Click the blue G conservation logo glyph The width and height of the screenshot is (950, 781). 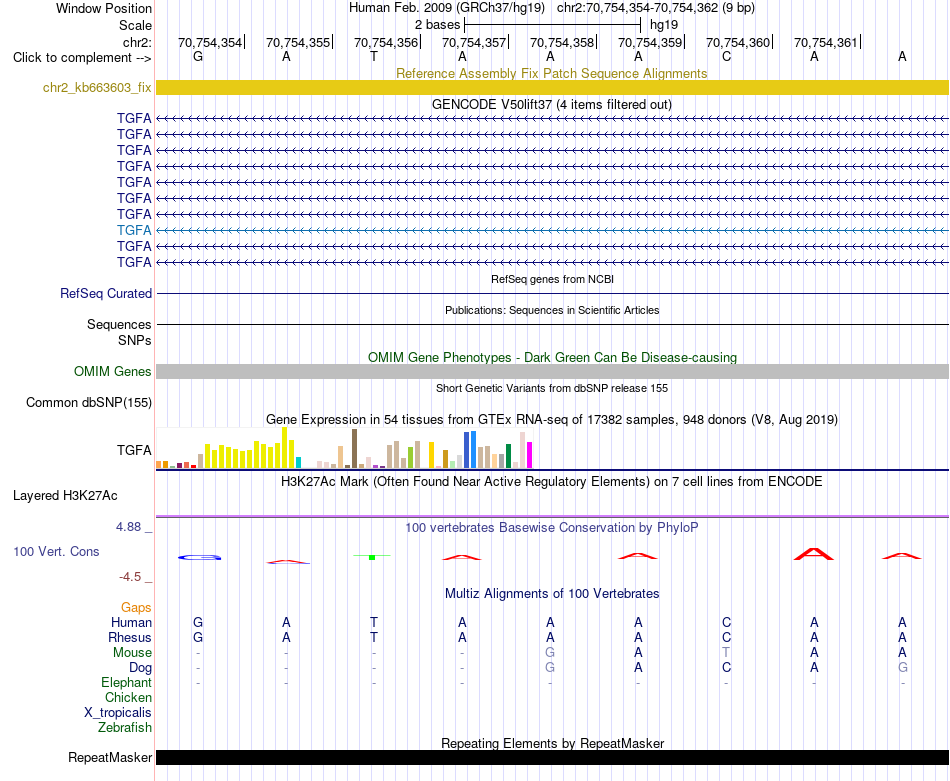point(199,557)
